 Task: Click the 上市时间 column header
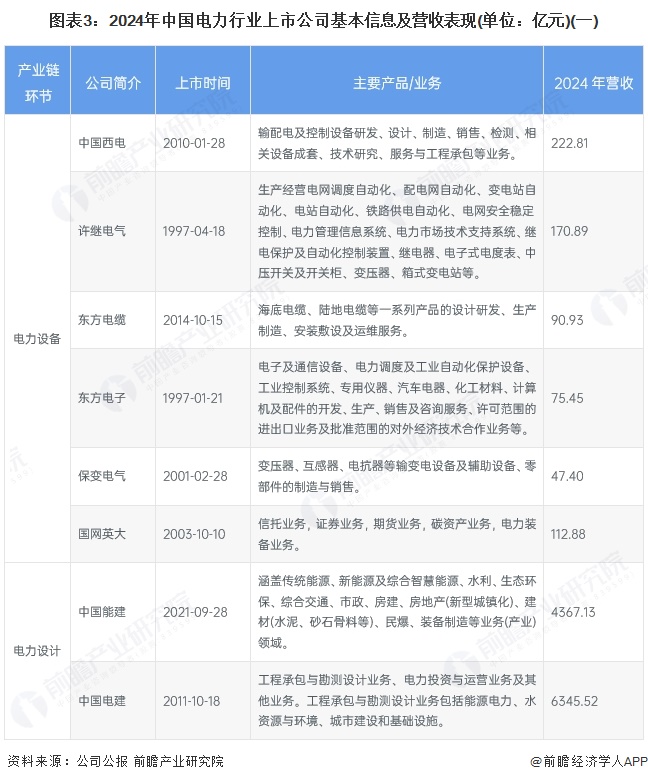coord(203,80)
